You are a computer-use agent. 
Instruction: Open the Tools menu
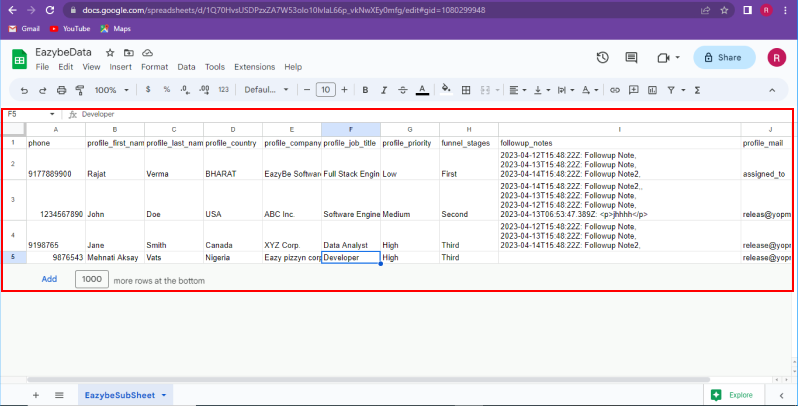coord(215,67)
